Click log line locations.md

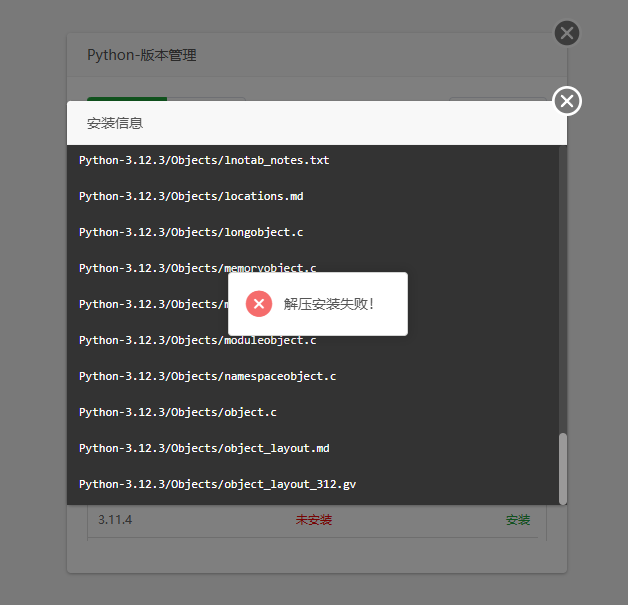191,196
